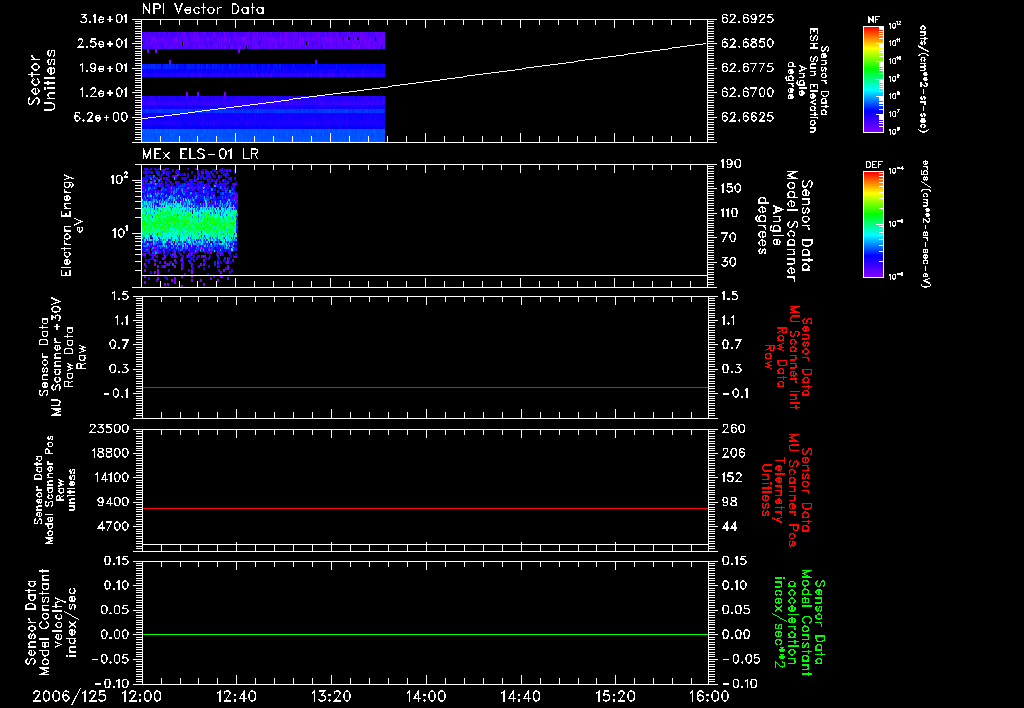This screenshot has width=1024, height=708.
Task: Click the red 'MU Scanner Inh Raw Data' label
Action: (788, 357)
